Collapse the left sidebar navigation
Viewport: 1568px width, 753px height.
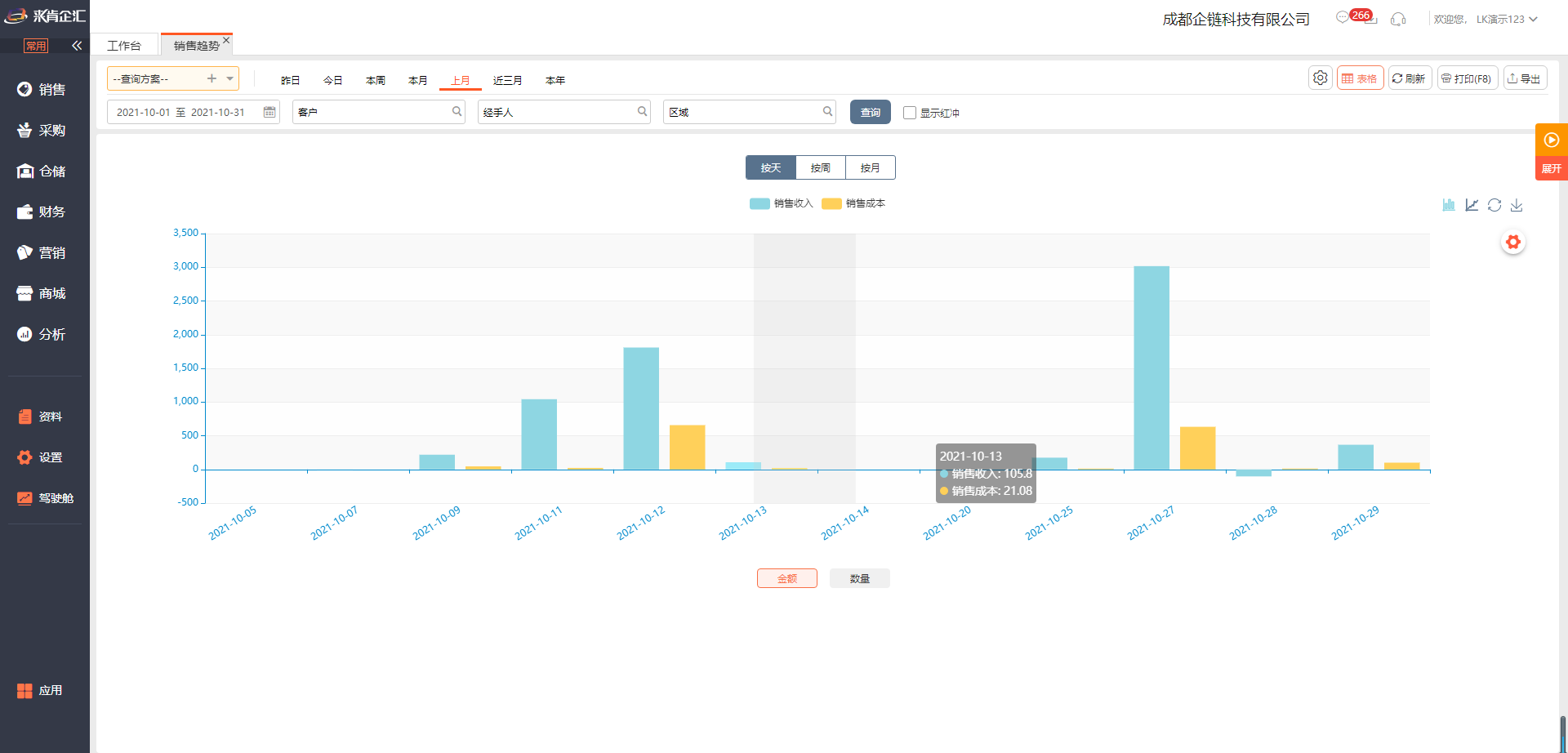tap(77, 46)
